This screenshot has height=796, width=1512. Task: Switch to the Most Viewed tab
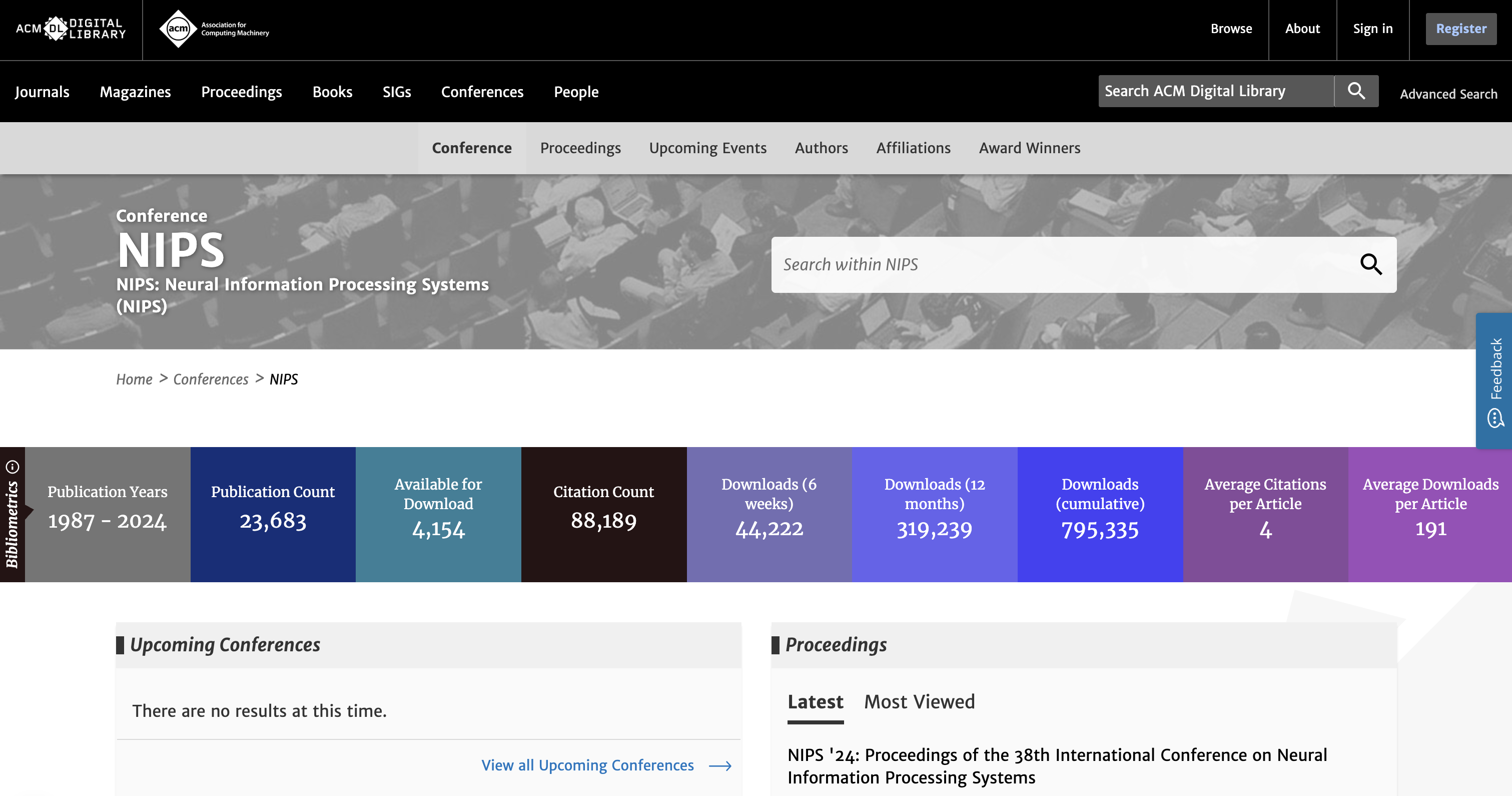coord(919,701)
